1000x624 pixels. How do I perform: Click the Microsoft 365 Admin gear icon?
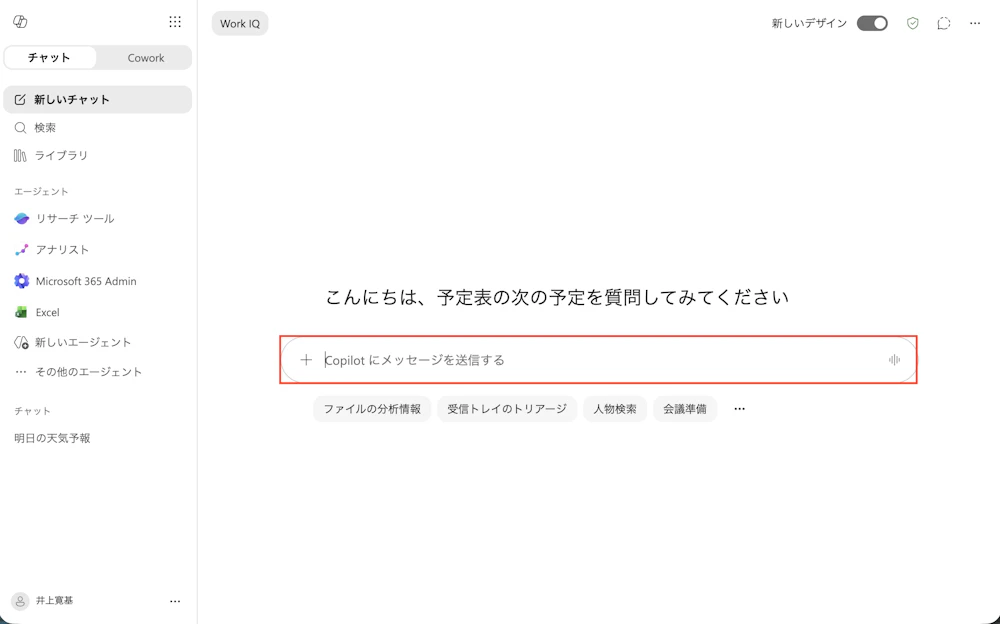[x=22, y=281]
